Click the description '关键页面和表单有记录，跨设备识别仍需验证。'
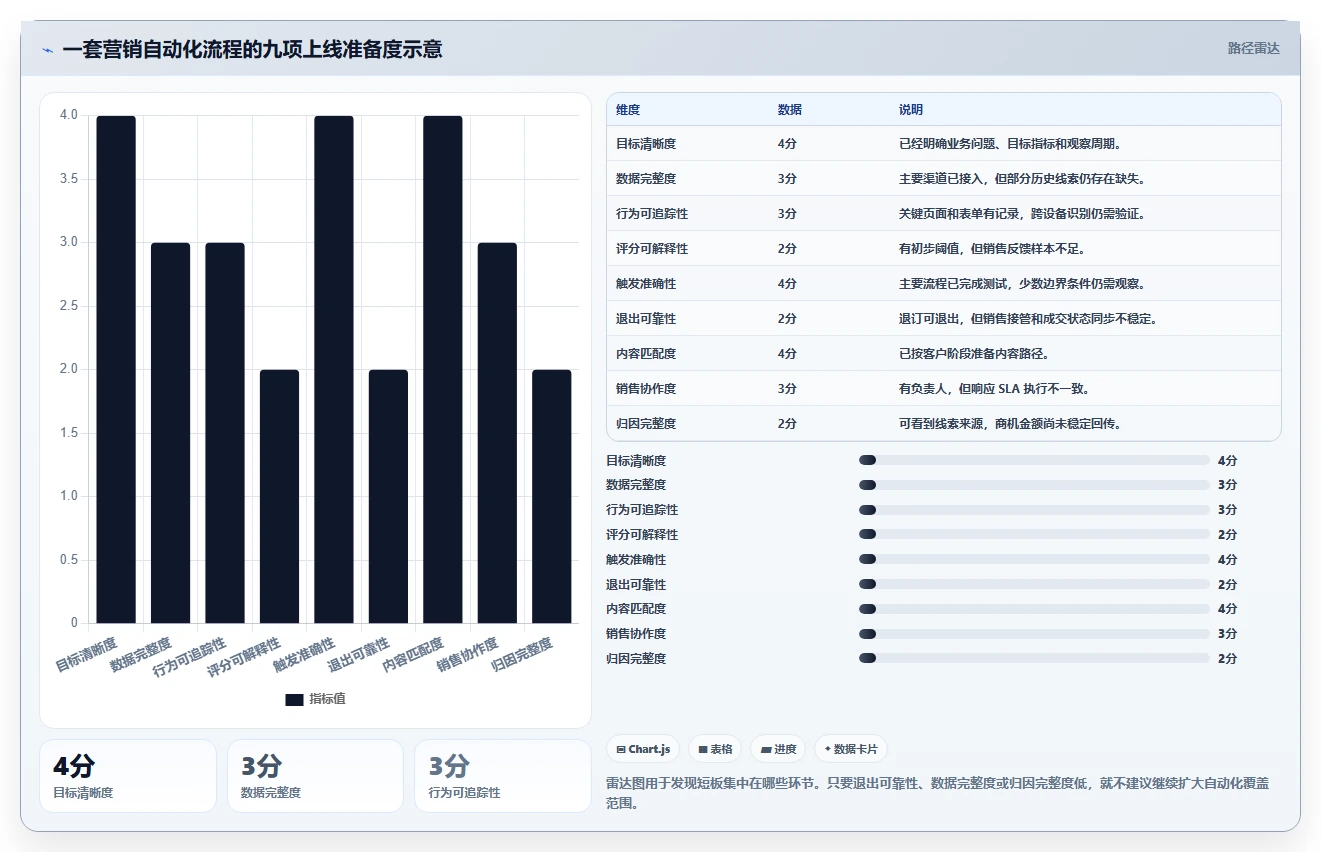The height and width of the screenshot is (852, 1321). click(1026, 214)
